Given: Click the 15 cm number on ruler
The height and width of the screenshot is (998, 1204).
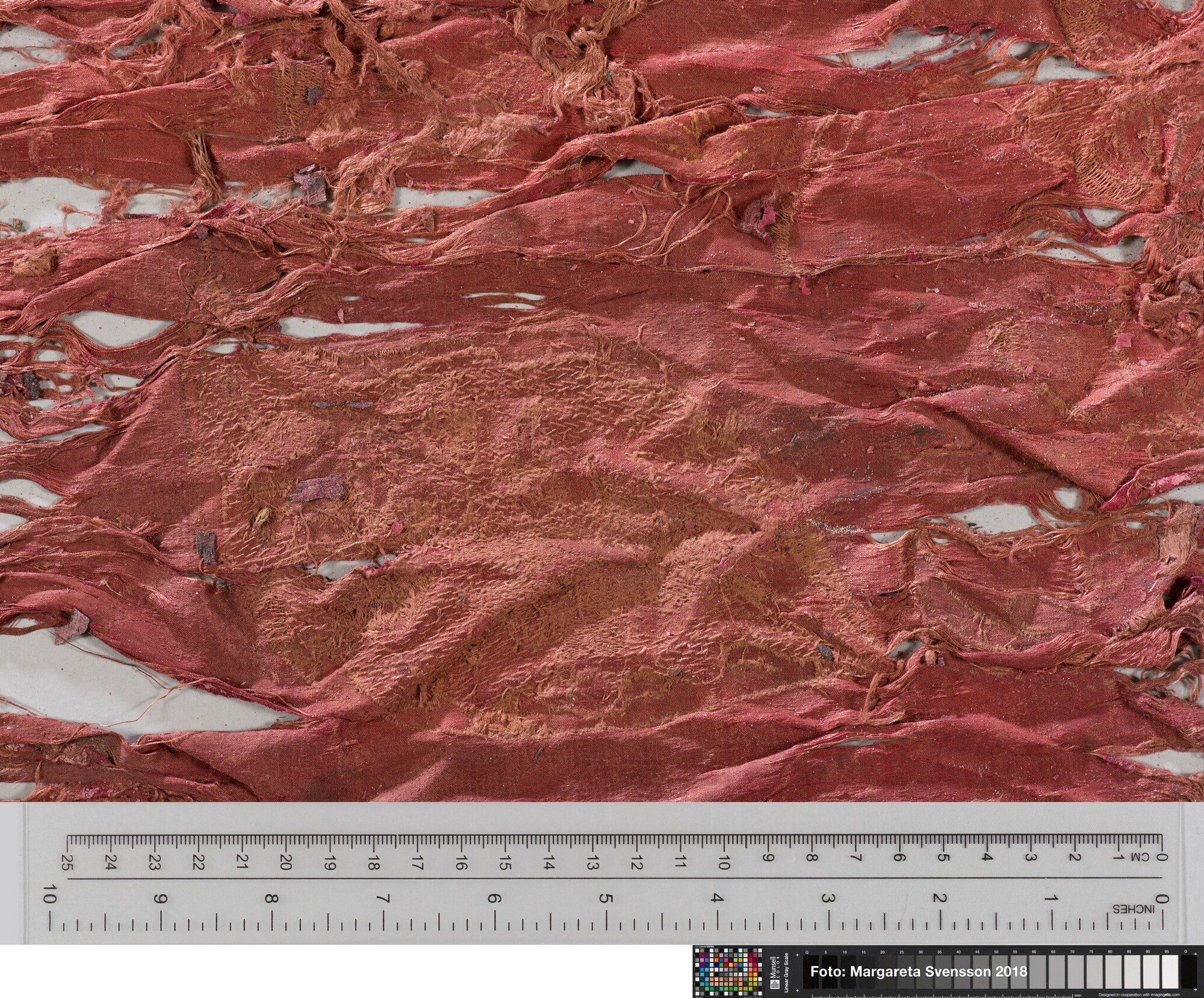Looking at the screenshot, I should (x=504, y=863).
